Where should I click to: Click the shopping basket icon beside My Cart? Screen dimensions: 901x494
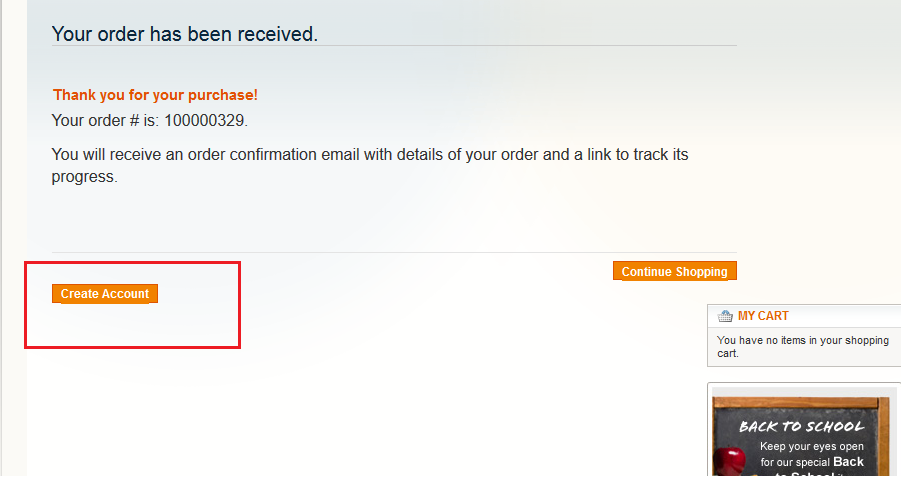tap(726, 316)
